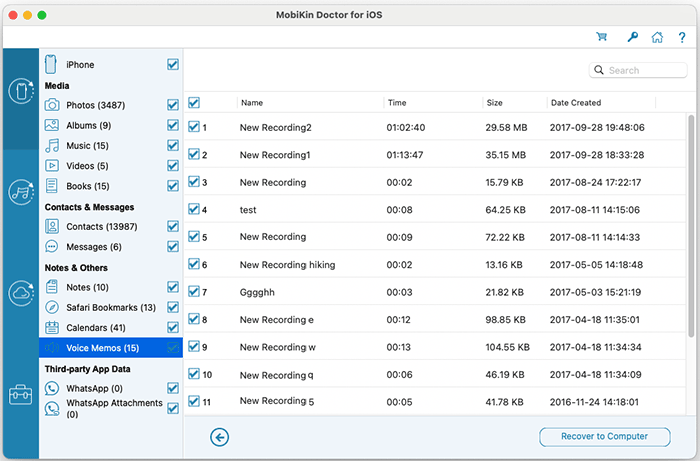Open the Notes (10) category
The width and height of the screenshot is (700, 461).
[88, 287]
